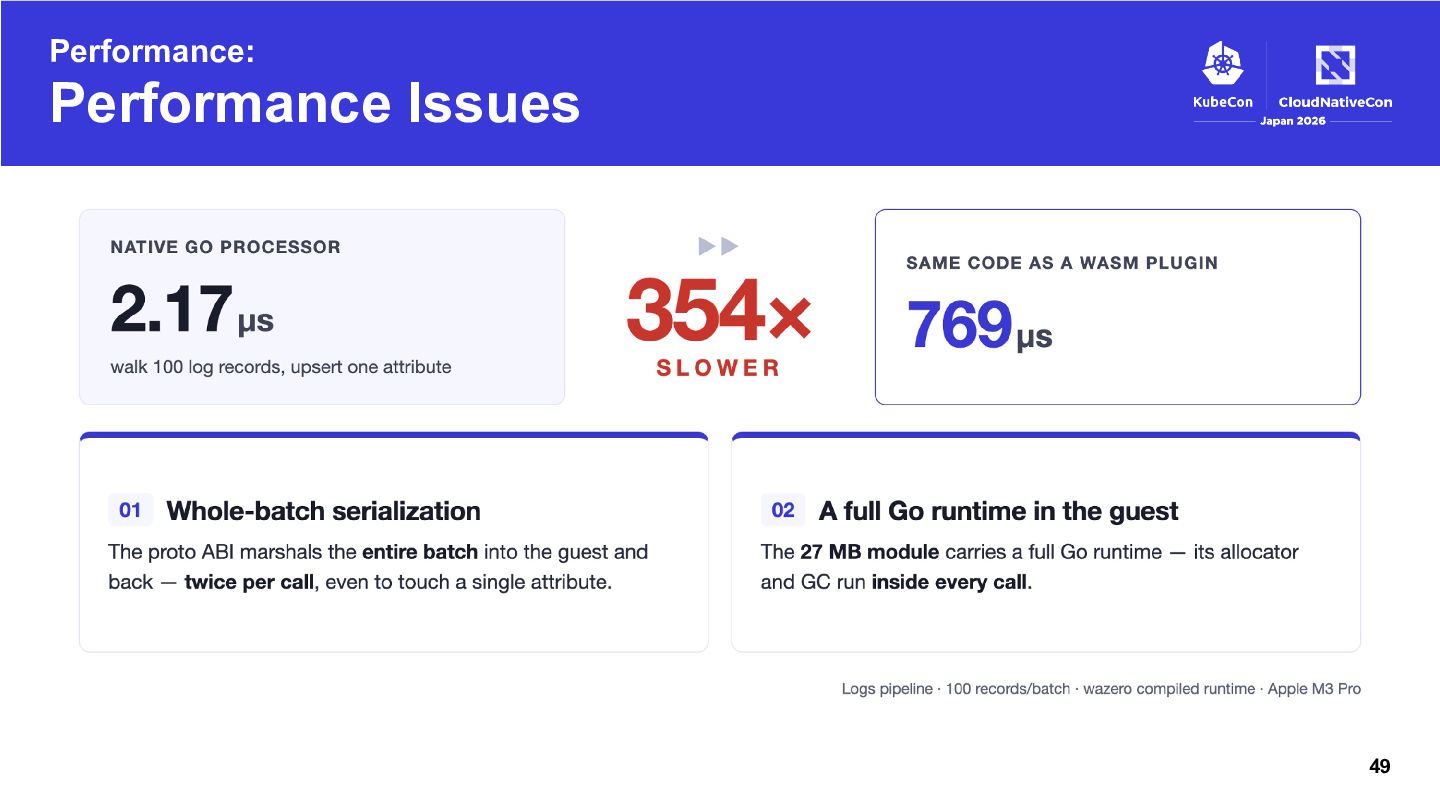
Task: Click the Whole-batch serialization heading
Action: click(323, 511)
